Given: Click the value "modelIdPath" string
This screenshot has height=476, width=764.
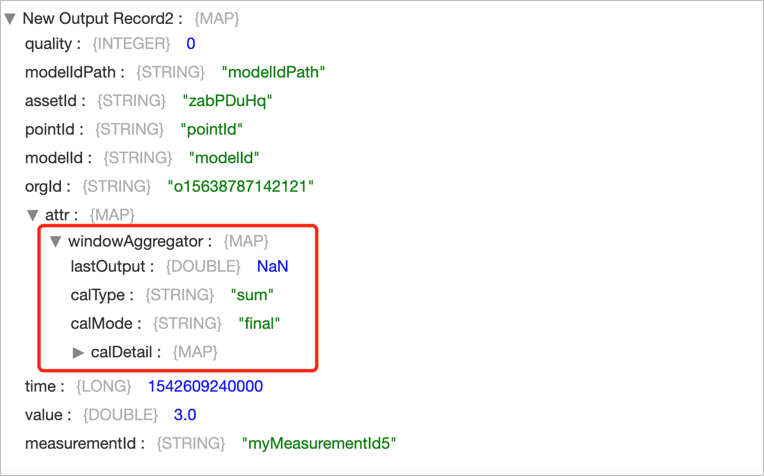Looking at the screenshot, I should pos(273,72).
